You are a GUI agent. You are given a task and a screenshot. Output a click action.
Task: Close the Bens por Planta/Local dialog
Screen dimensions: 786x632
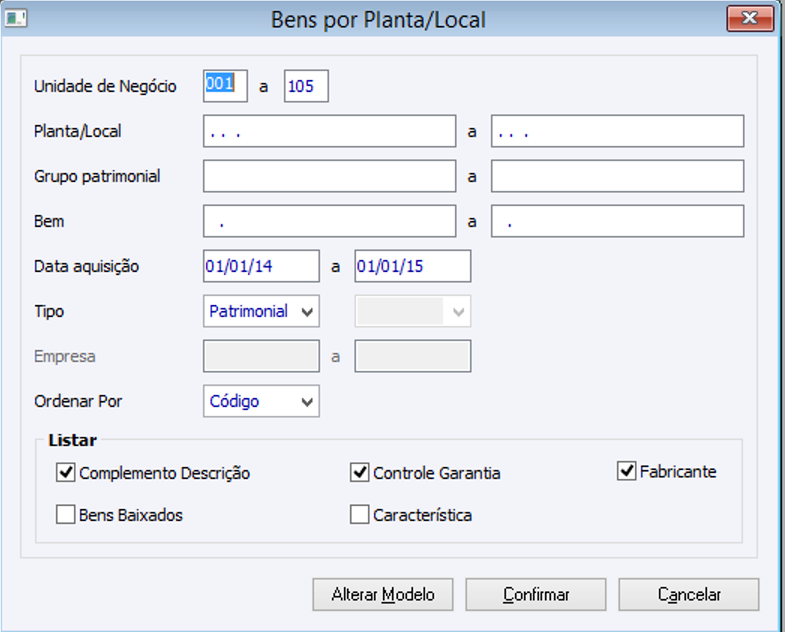(x=752, y=18)
